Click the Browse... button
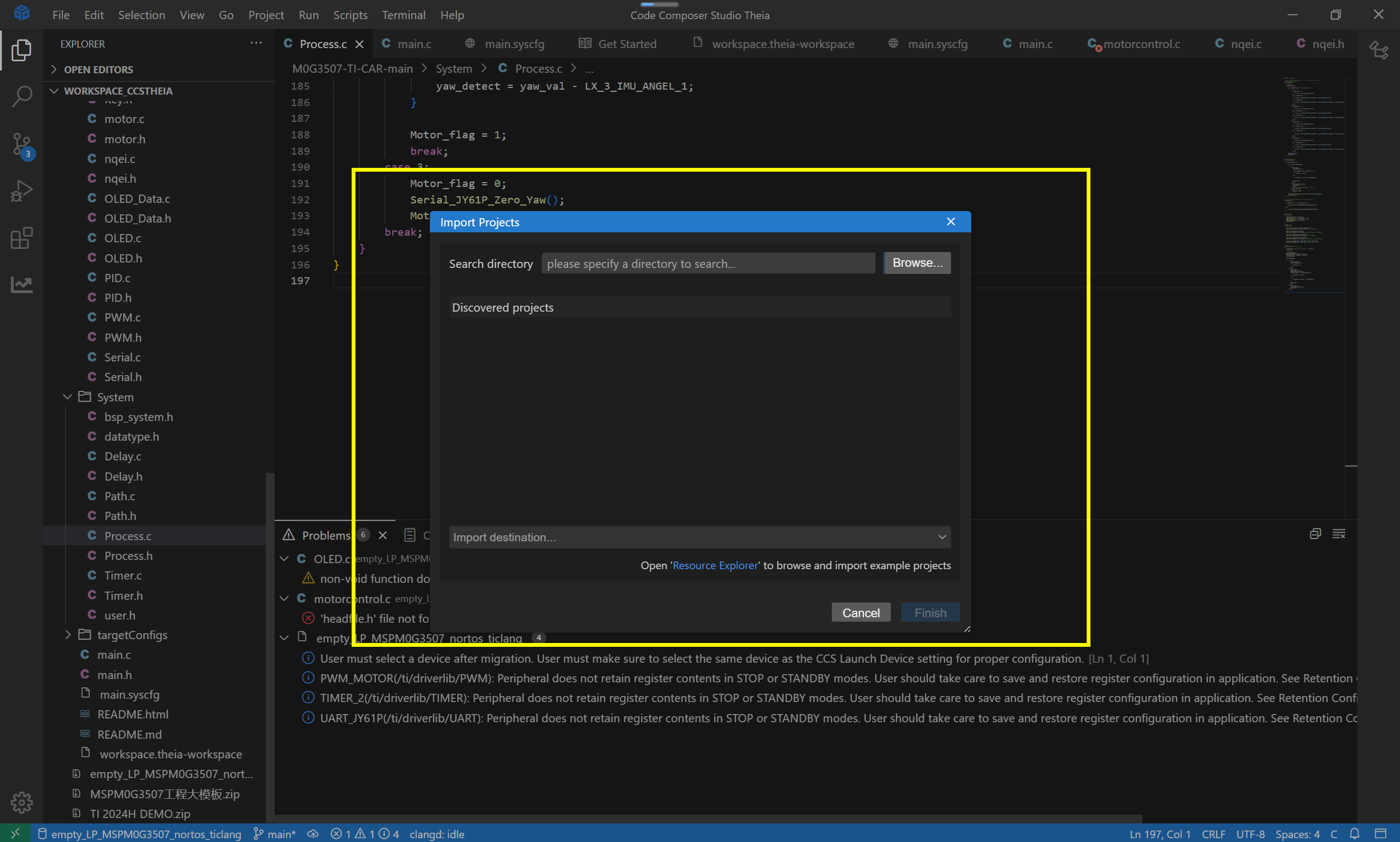Viewport: 1400px width, 842px height. [x=917, y=262]
